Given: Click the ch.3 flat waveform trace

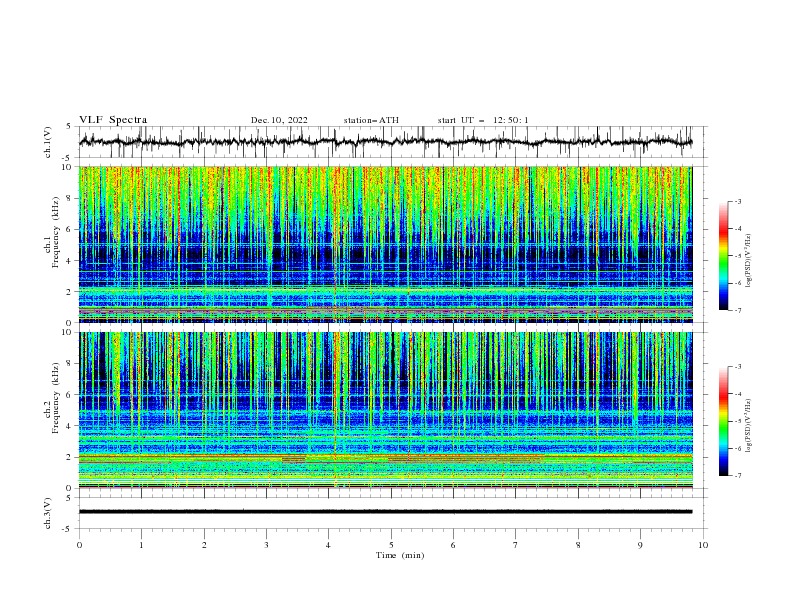Looking at the screenshot, I should coord(385,512).
